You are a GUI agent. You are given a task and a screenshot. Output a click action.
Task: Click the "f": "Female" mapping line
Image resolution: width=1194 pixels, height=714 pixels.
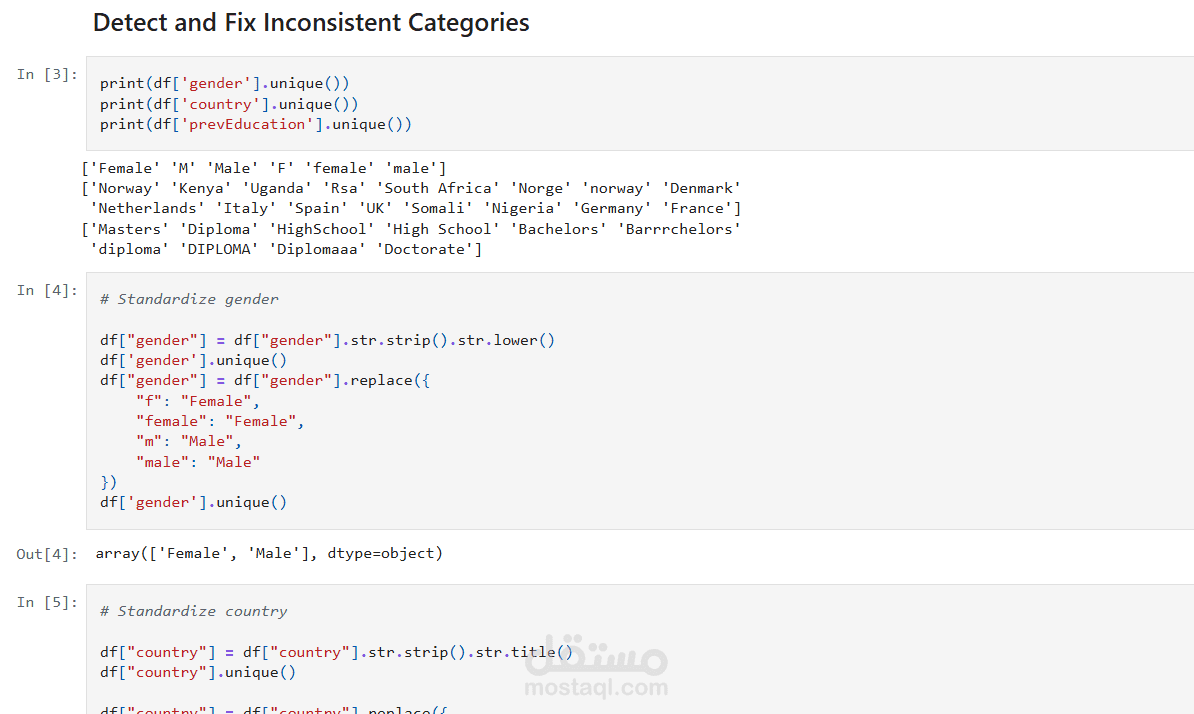pyautogui.click(x=198, y=401)
